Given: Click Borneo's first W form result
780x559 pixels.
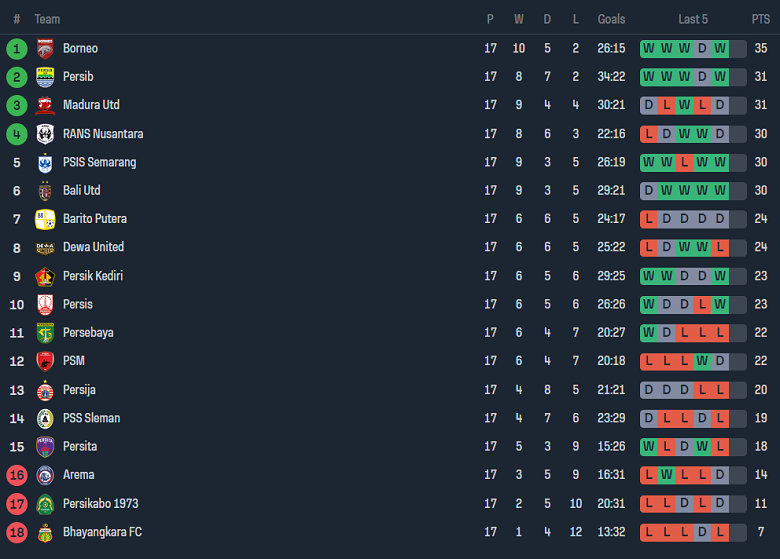Looking at the screenshot, I should click(x=649, y=48).
